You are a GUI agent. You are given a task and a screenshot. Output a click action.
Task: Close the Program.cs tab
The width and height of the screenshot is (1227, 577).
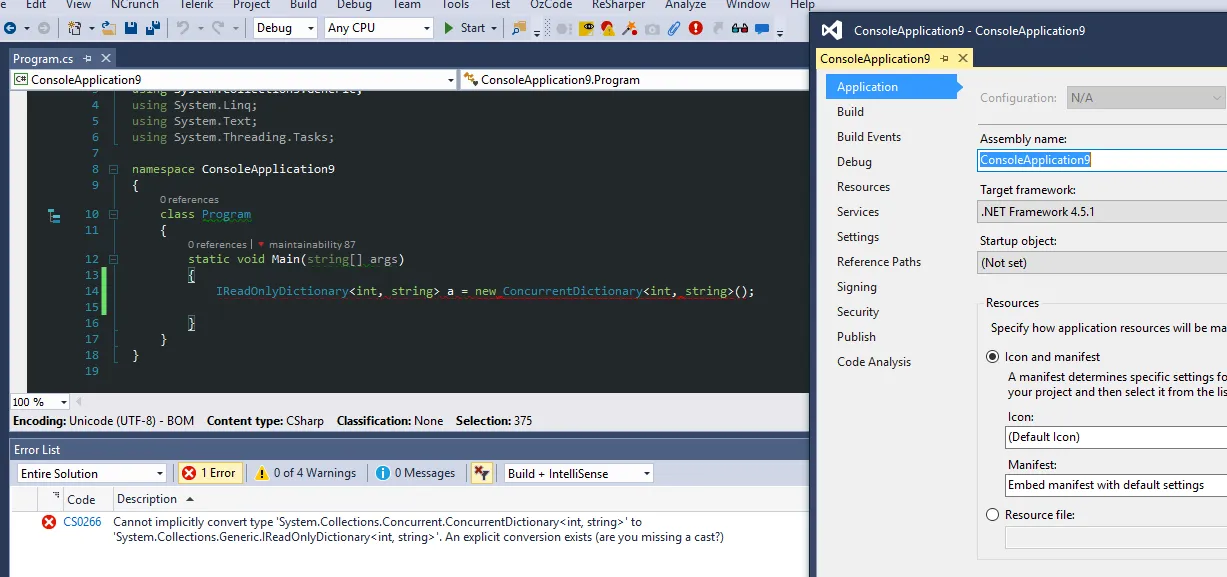tap(106, 60)
